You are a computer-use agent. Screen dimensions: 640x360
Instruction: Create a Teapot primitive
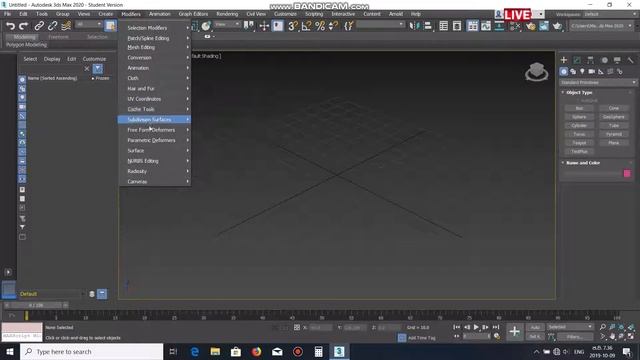tap(579, 143)
